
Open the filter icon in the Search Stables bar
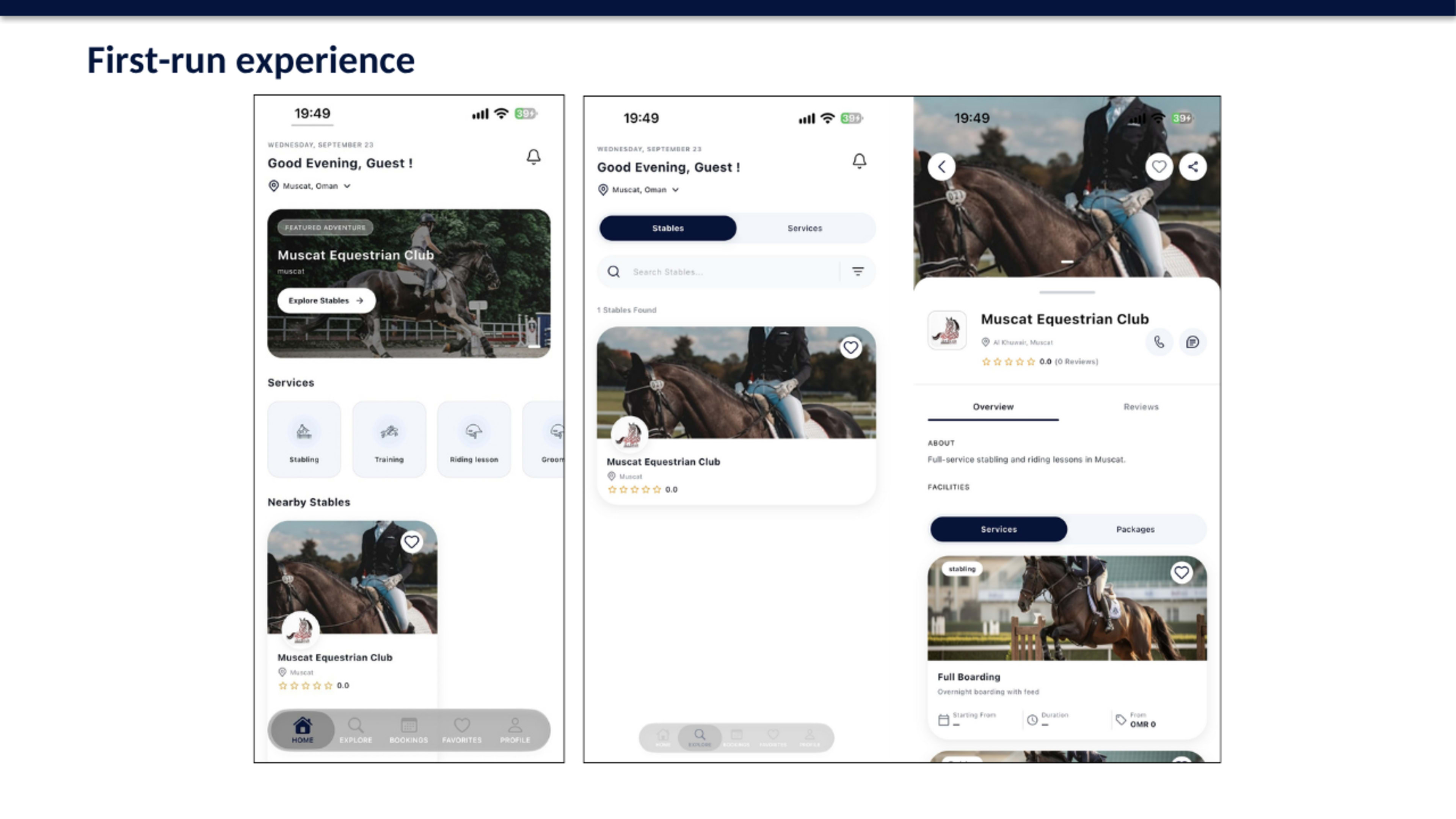click(x=857, y=272)
